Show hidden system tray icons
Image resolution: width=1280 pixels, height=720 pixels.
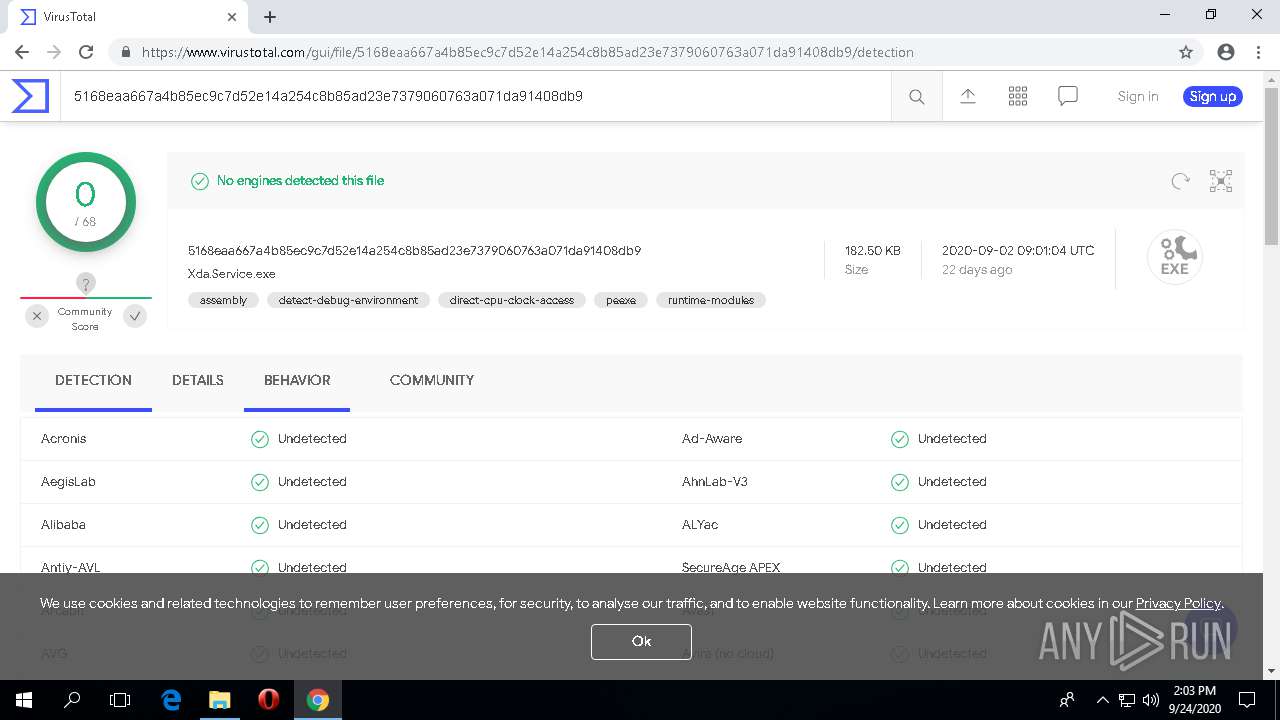click(x=1102, y=700)
